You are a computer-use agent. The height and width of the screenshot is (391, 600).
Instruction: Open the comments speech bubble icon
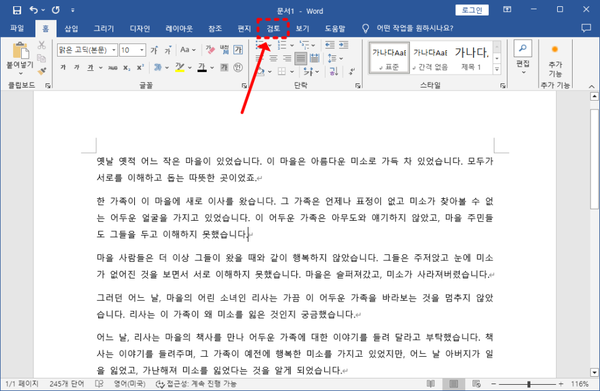coord(586,28)
